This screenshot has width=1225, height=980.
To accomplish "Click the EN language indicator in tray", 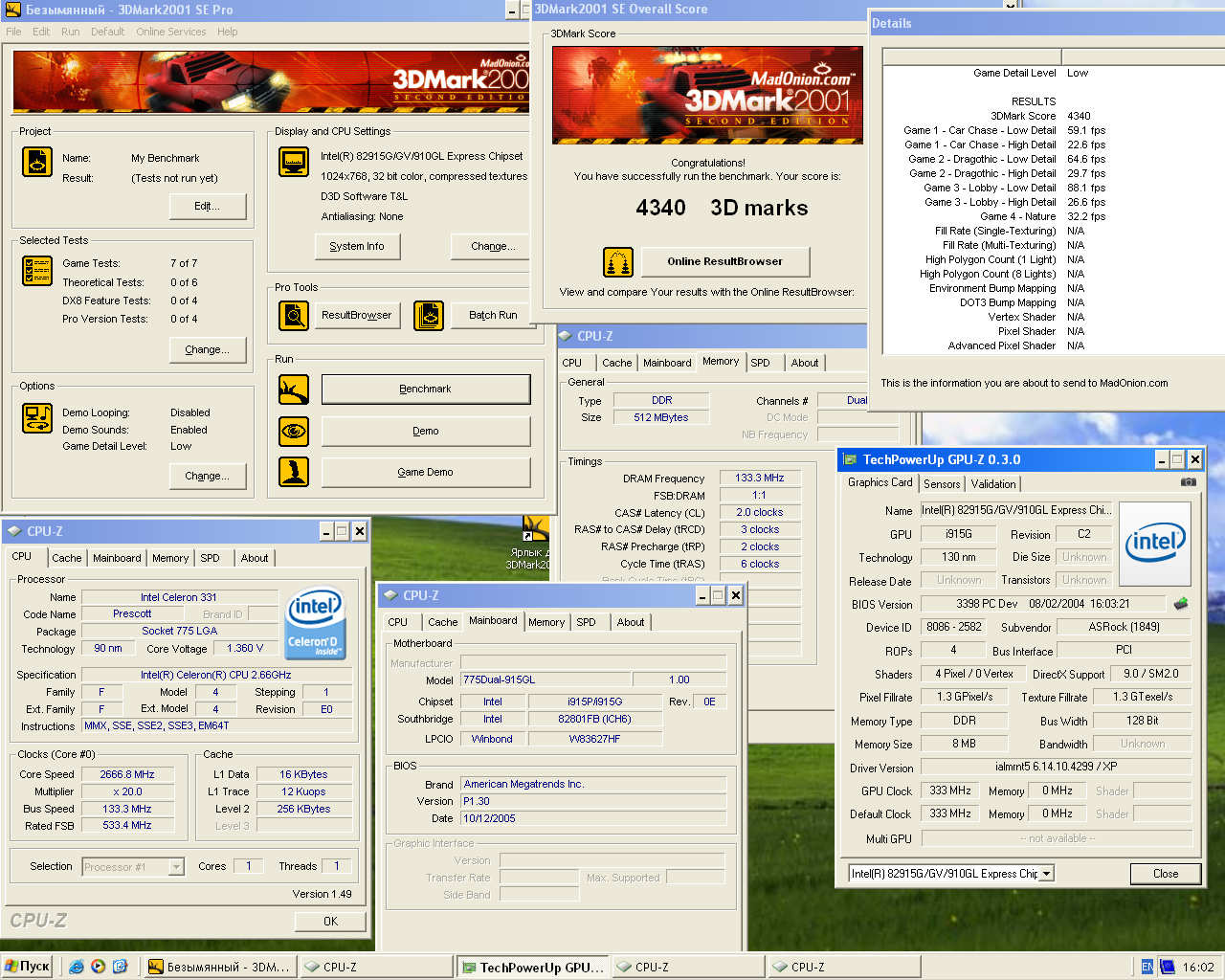I will [x=1147, y=967].
